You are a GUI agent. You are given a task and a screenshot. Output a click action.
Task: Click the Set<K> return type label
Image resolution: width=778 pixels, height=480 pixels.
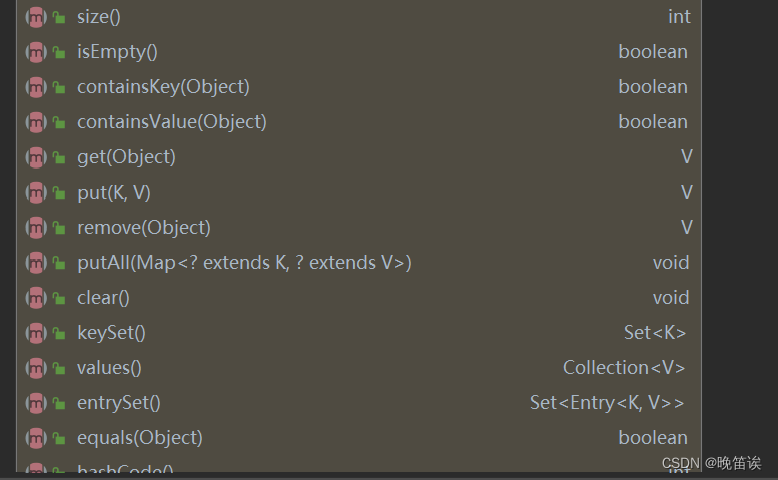point(655,332)
